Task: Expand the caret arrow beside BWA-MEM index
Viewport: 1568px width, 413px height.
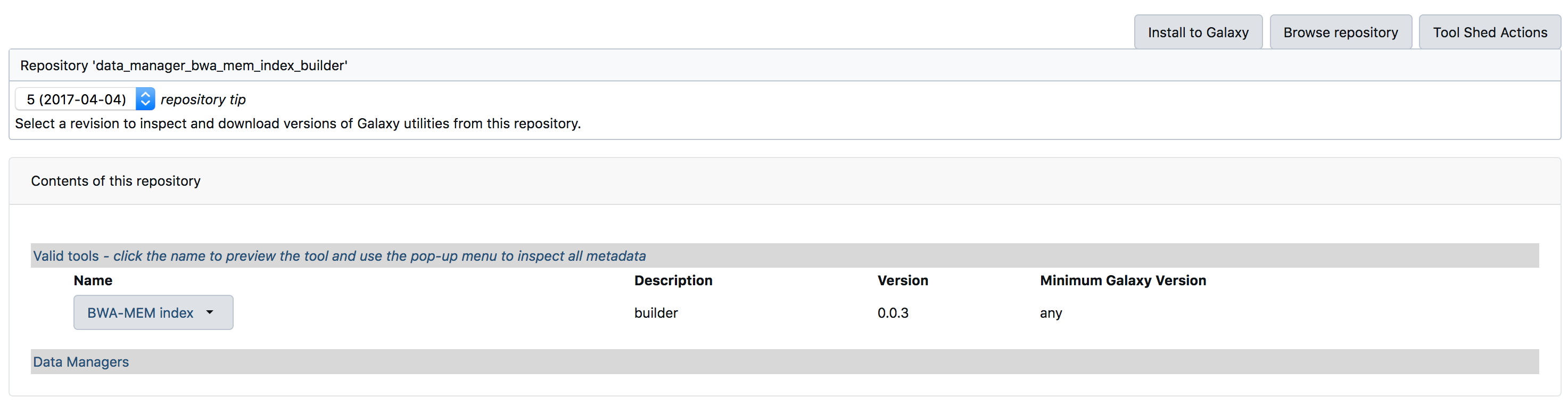Action: click(x=210, y=312)
